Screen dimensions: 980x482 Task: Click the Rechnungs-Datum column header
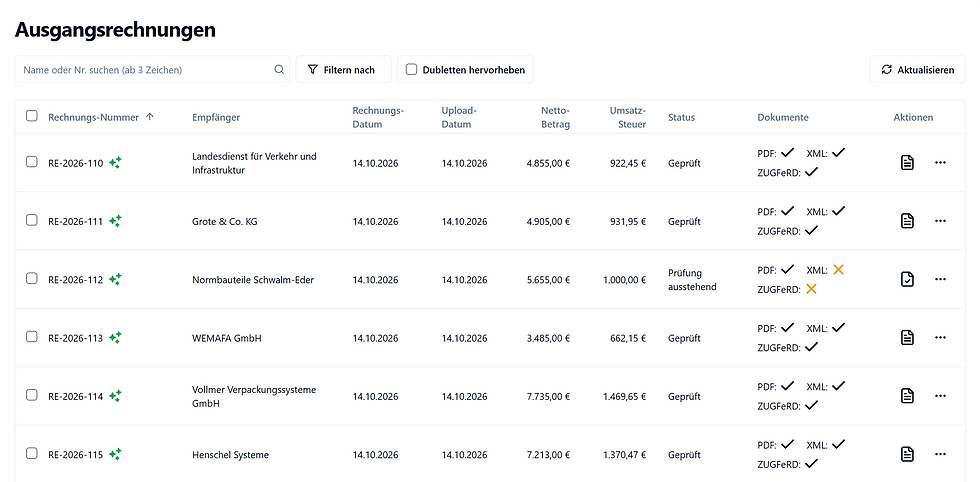pos(378,117)
